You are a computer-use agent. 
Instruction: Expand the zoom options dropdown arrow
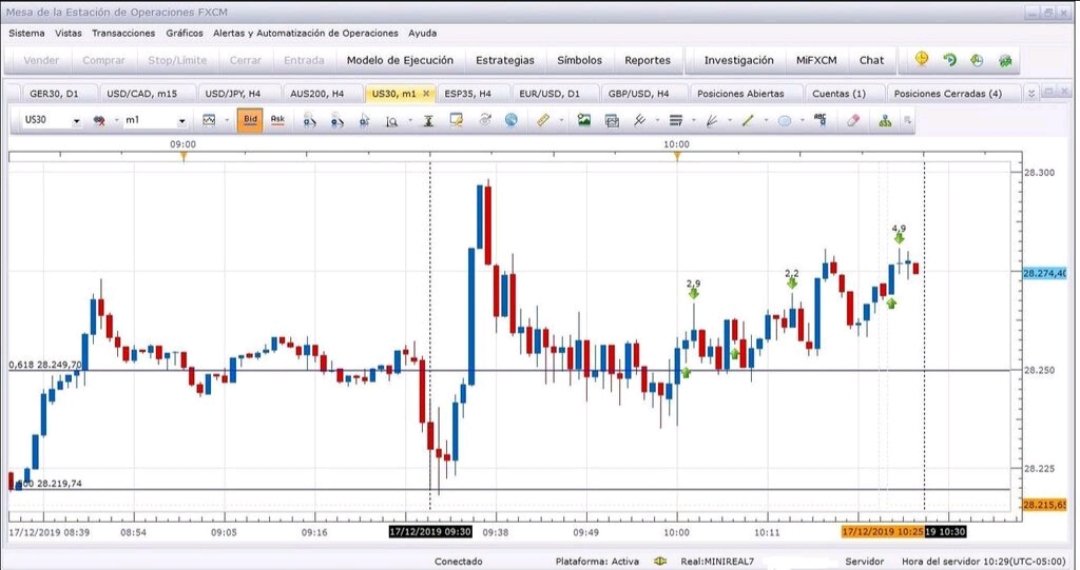point(410,120)
